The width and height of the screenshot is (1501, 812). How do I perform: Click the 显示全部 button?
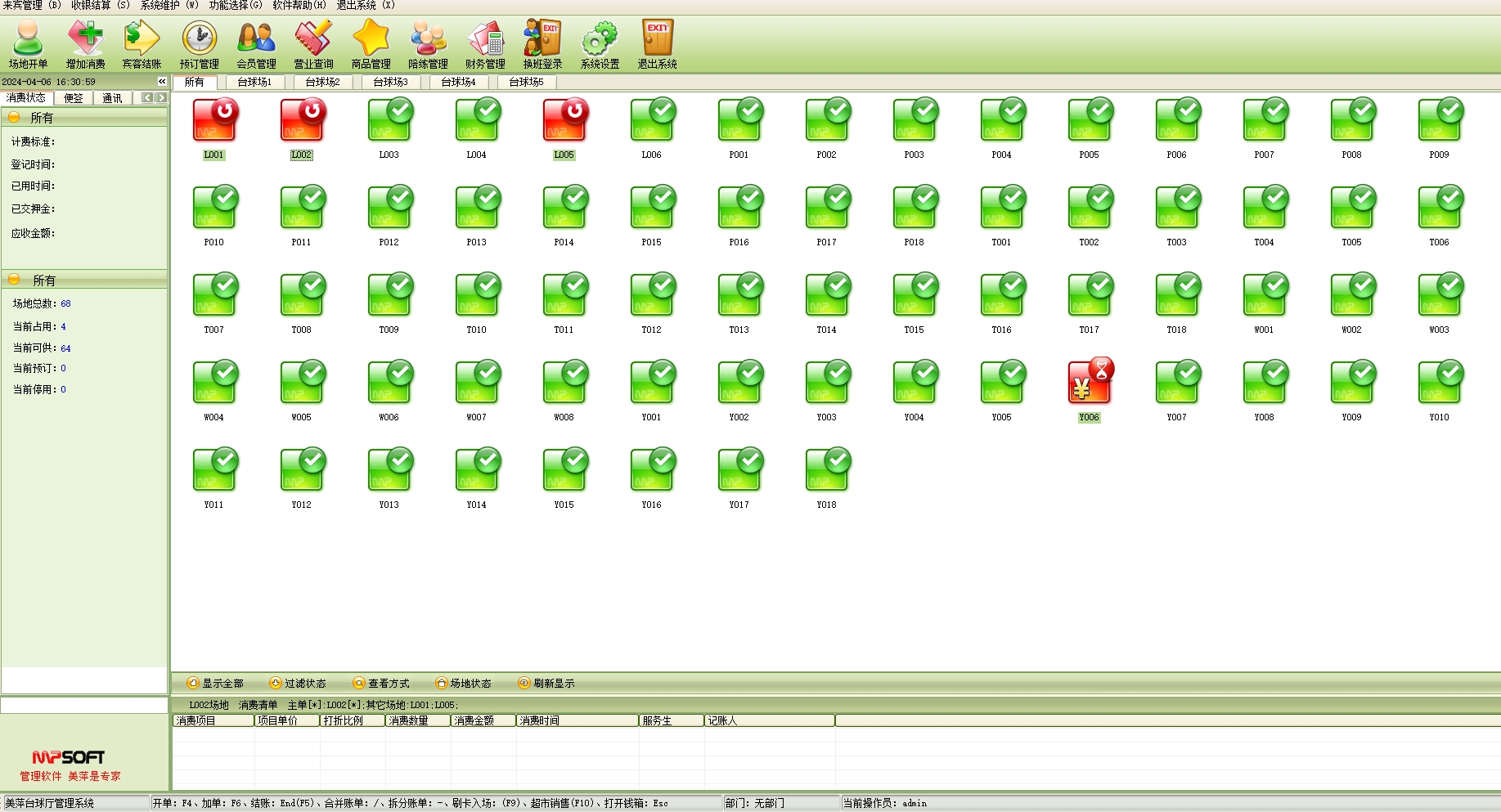(216, 684)
